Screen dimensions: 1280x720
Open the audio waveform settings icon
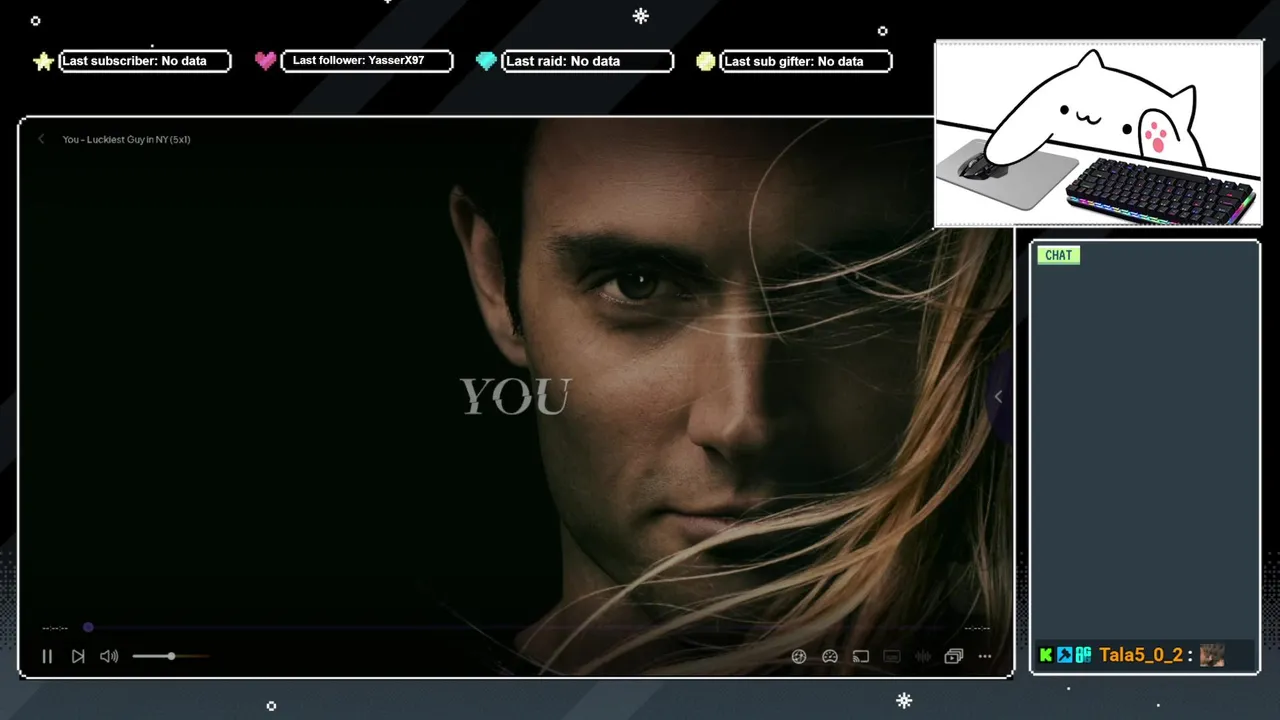tap(923, 657)
